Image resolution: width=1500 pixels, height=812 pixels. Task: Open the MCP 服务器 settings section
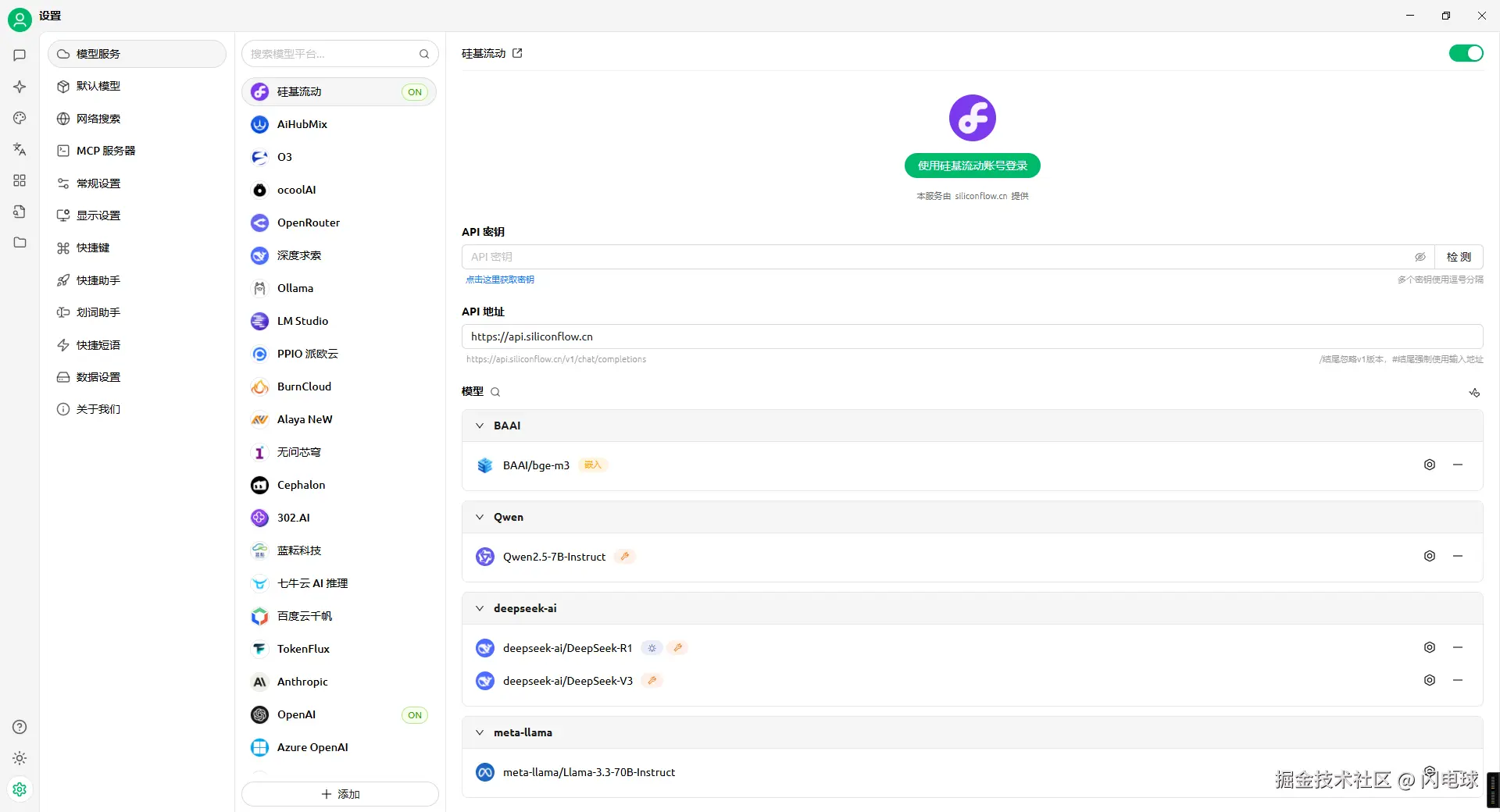coord(137,151)
